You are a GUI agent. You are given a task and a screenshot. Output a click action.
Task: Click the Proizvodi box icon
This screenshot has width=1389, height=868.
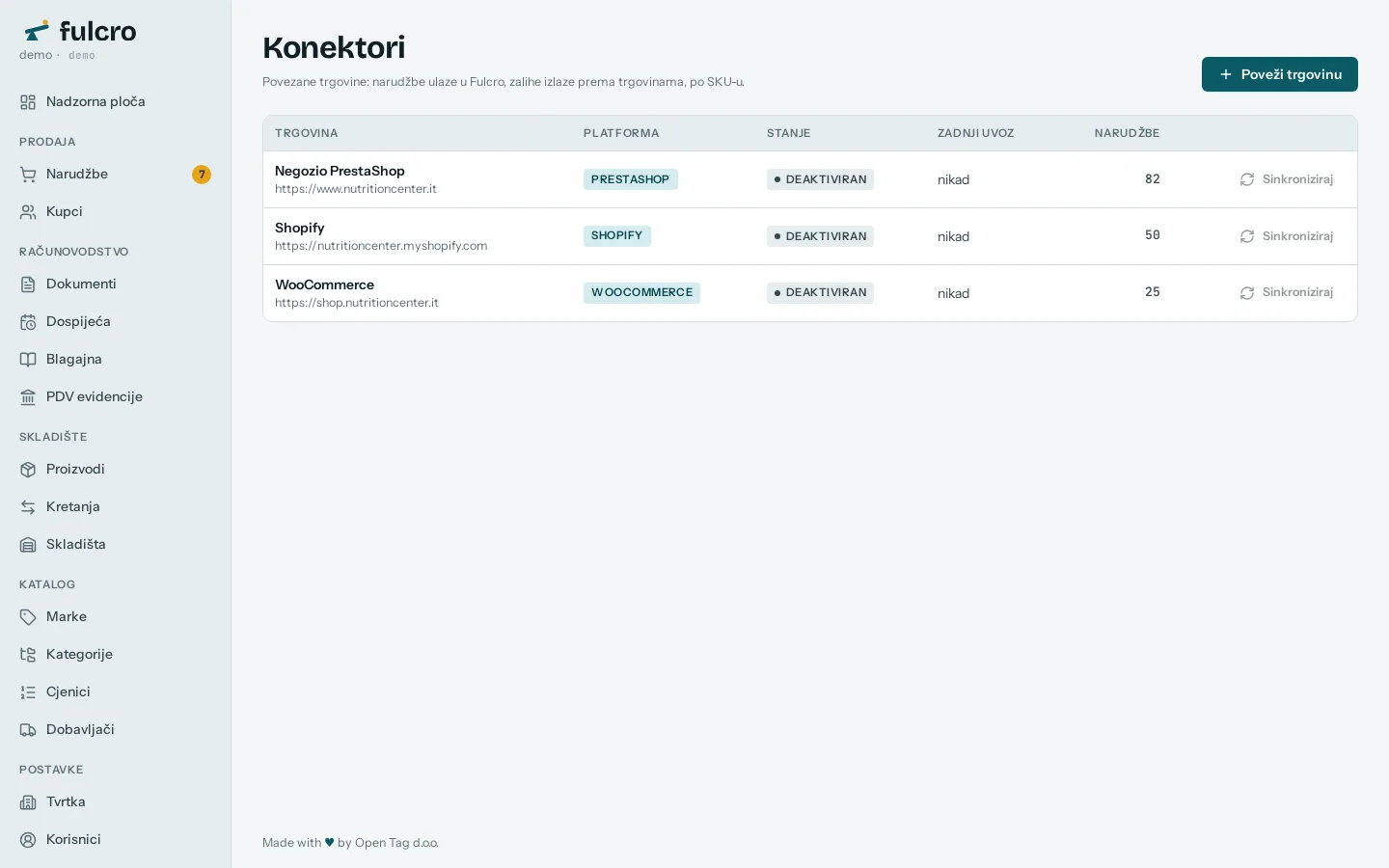click(x=28, y=470)
